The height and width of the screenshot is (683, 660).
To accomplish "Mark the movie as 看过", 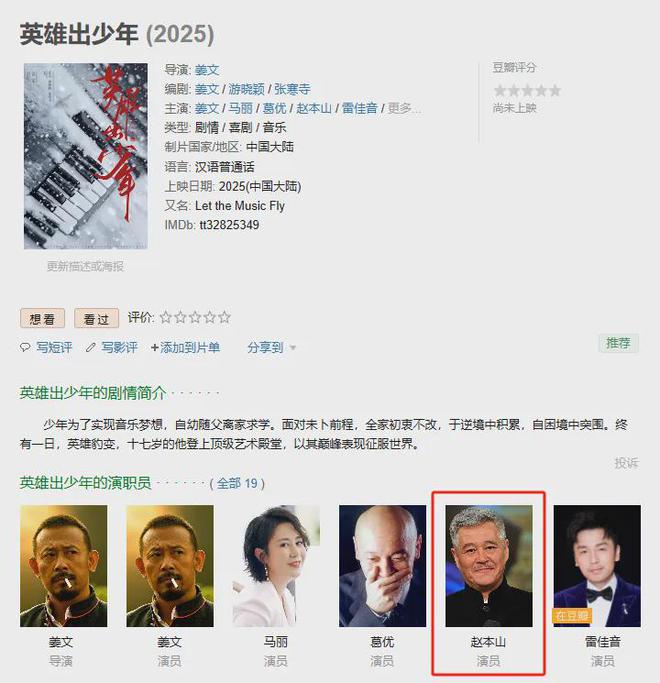I will coord(96,318).
